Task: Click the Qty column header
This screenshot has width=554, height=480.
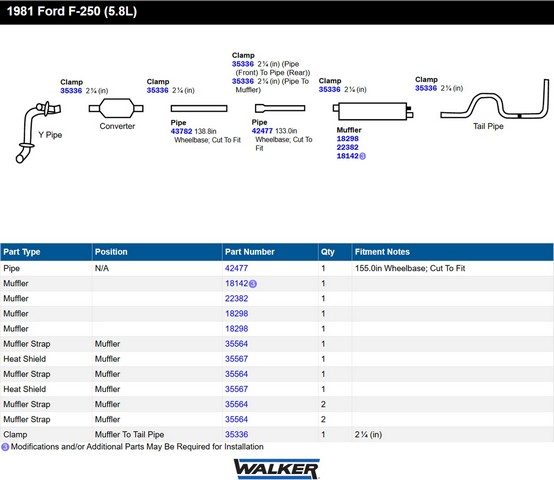Action: [x=335, y=252]
